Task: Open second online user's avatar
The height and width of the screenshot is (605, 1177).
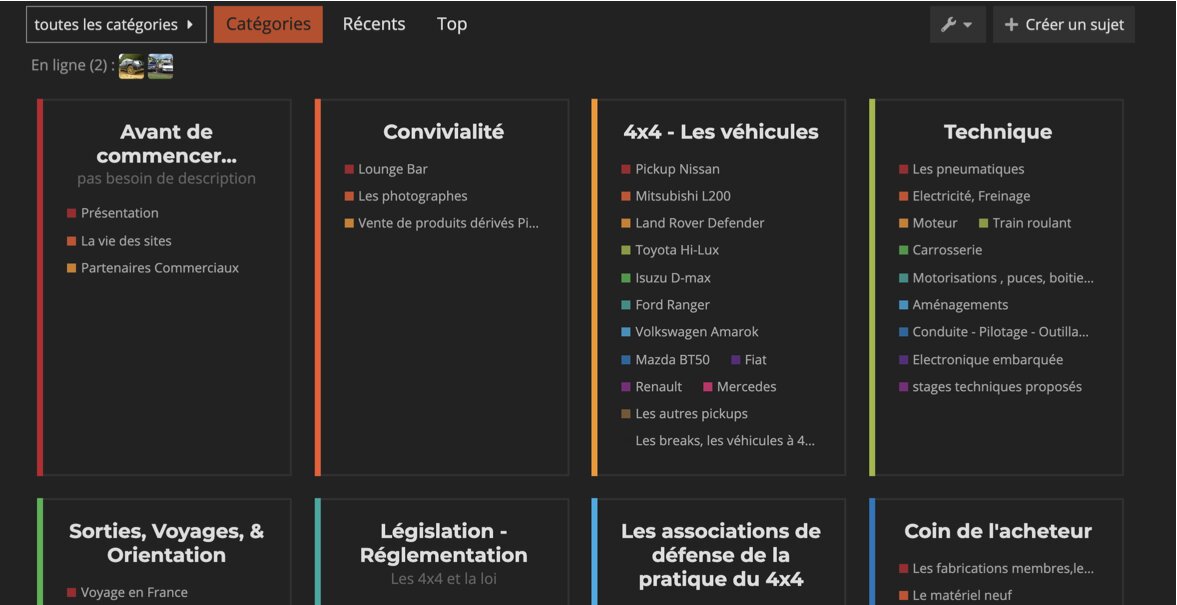Action: (x=161, y=66)
